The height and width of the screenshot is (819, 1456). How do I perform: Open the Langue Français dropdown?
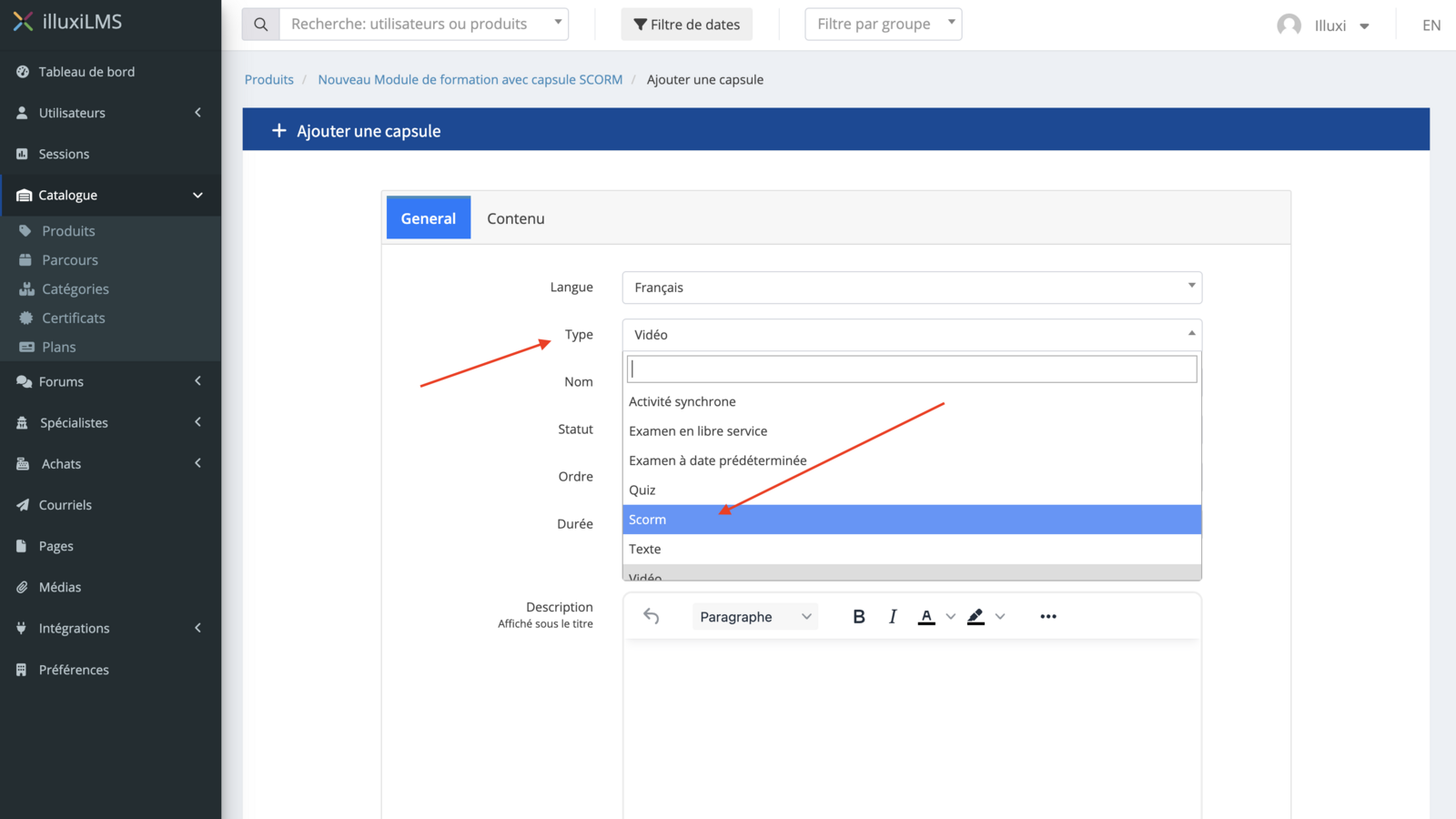[912, 288]
